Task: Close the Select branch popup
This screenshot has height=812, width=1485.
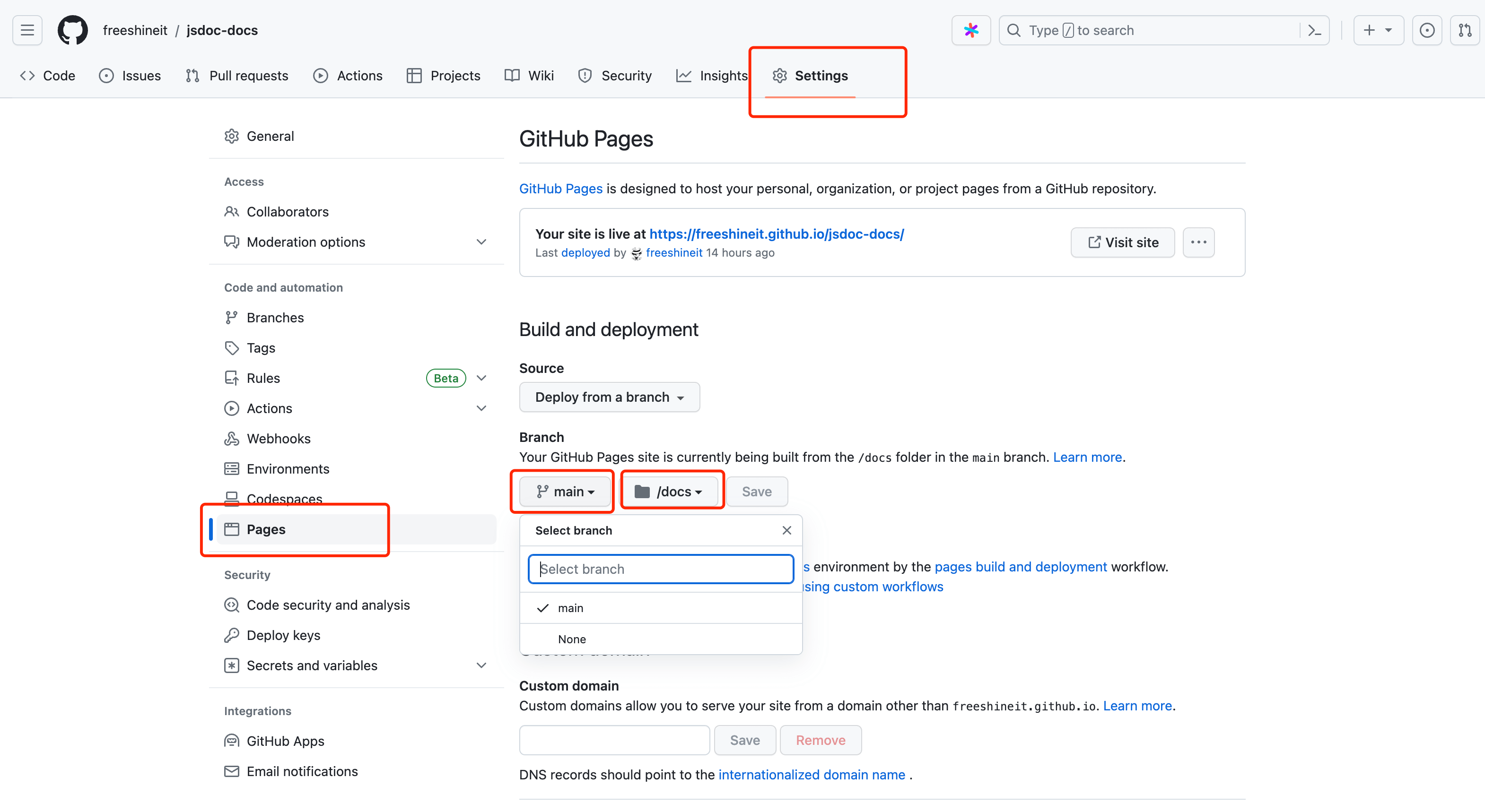Action: [786, 530]
